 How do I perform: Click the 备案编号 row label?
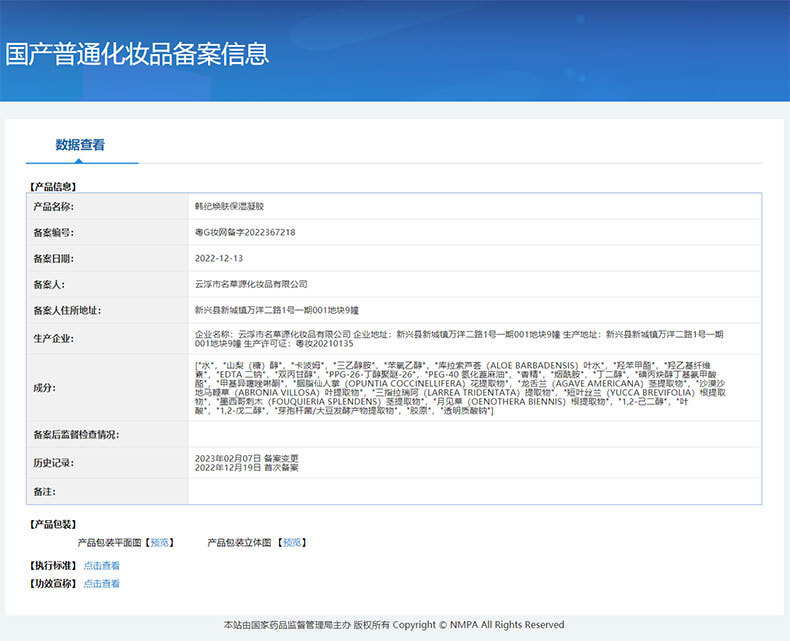coord(53,233)
